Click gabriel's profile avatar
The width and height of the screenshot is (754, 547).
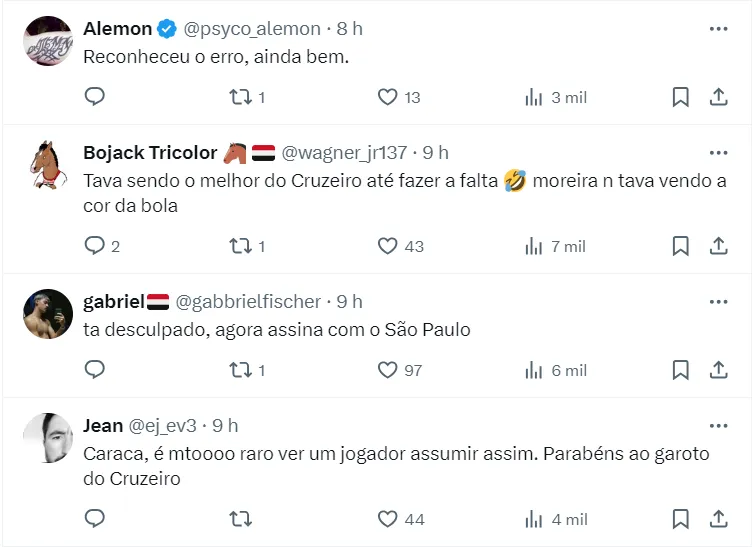pyautogui.click(x=48, y=314)
